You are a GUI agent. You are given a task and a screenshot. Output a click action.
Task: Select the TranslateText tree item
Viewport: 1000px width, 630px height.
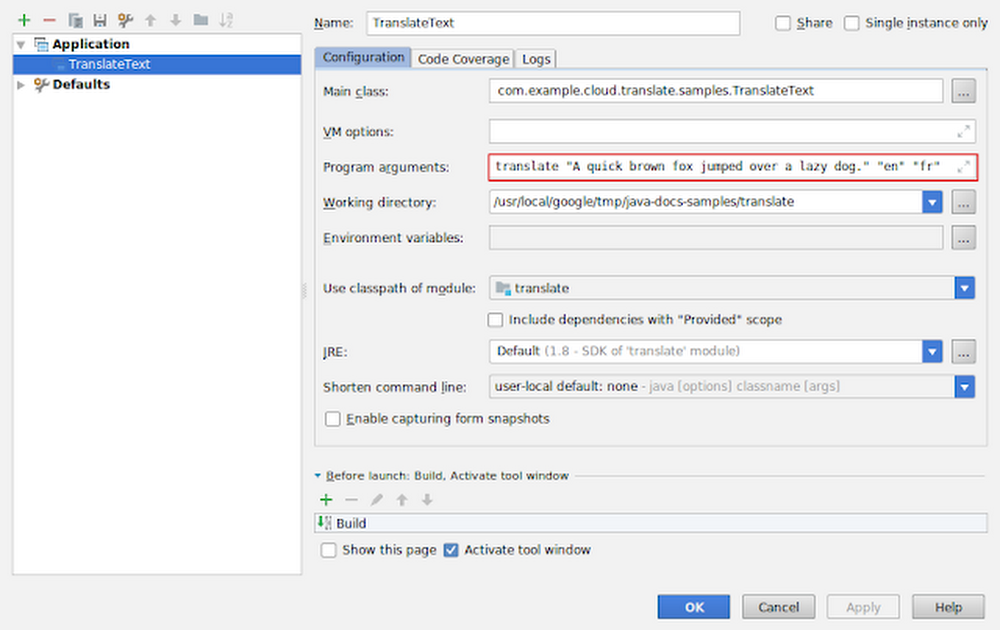coord(111,64)
